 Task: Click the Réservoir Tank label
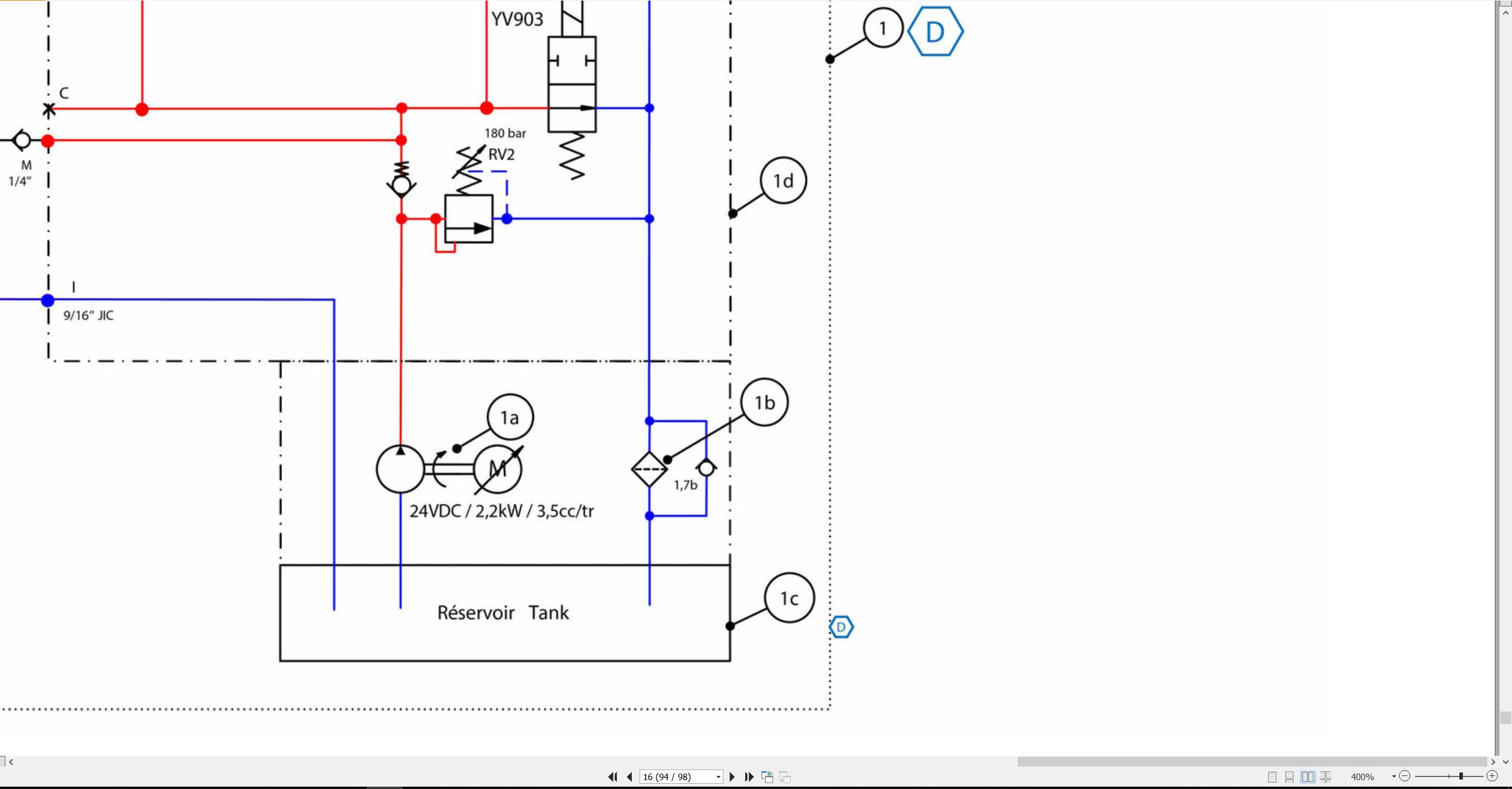tap(503, 612)
